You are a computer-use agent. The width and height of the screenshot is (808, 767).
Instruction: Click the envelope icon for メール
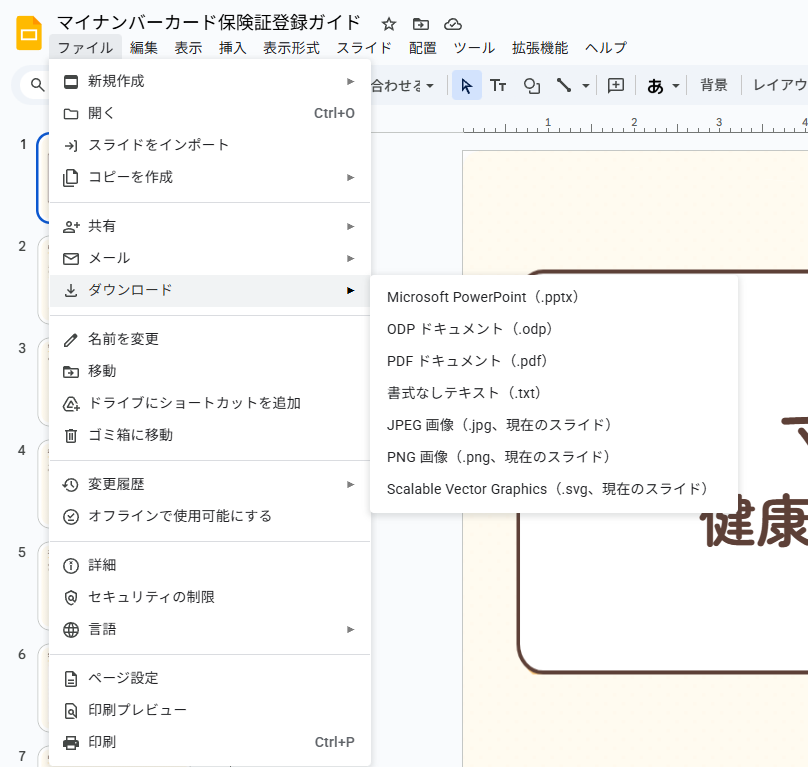(71, 259)
